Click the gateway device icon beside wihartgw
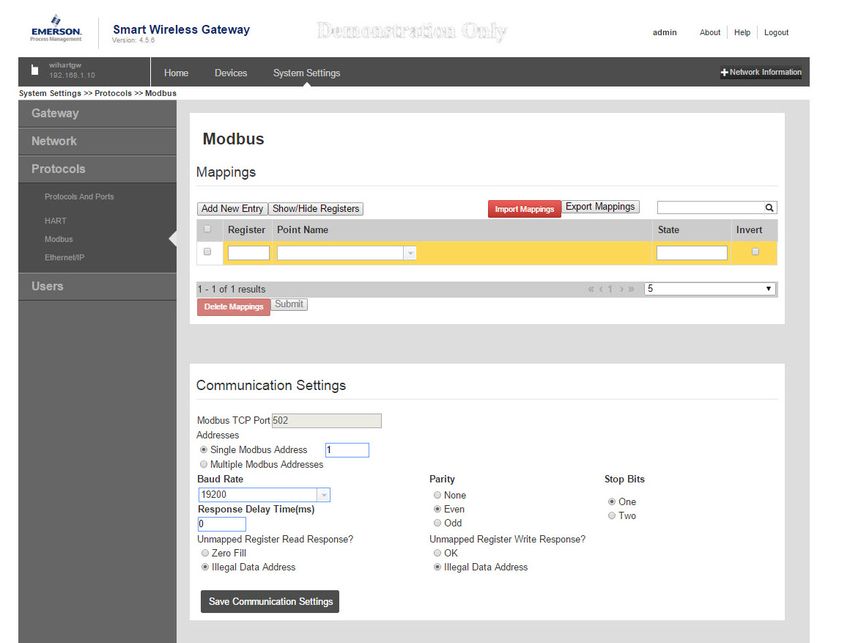The image size is (850, 643). tap(35, 70)
